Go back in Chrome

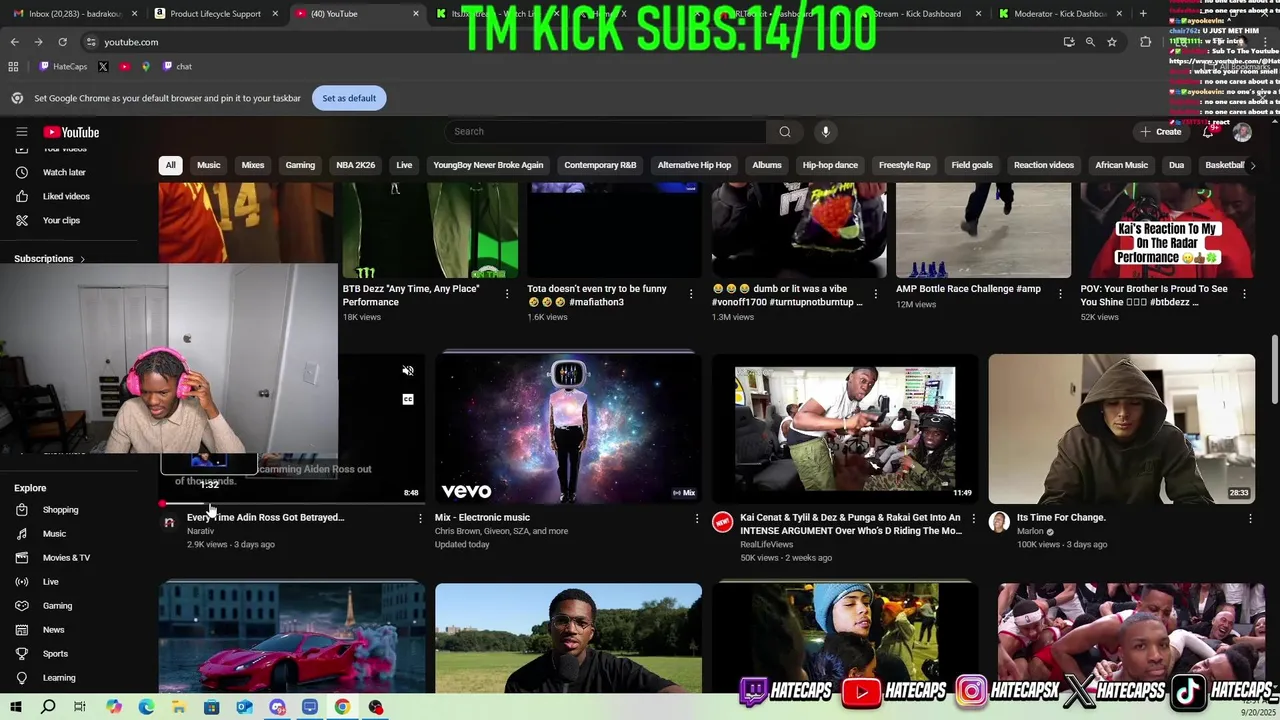(x=14, y=42)
